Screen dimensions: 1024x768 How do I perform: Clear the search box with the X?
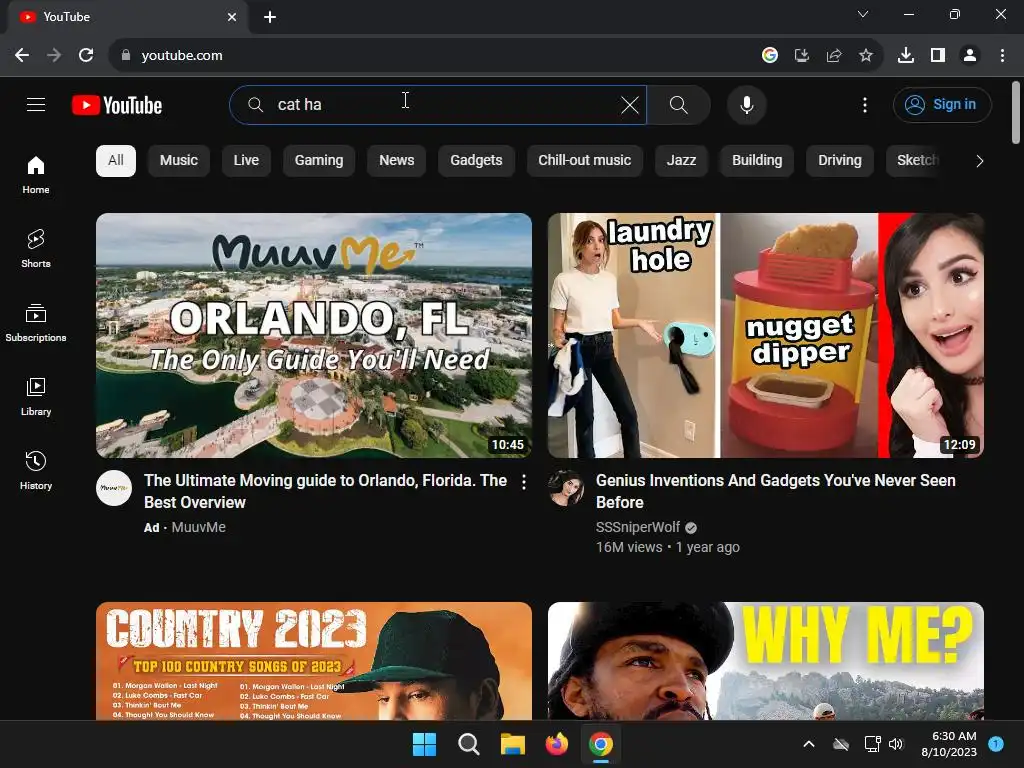pyautogui.click(x=630, y=105)
